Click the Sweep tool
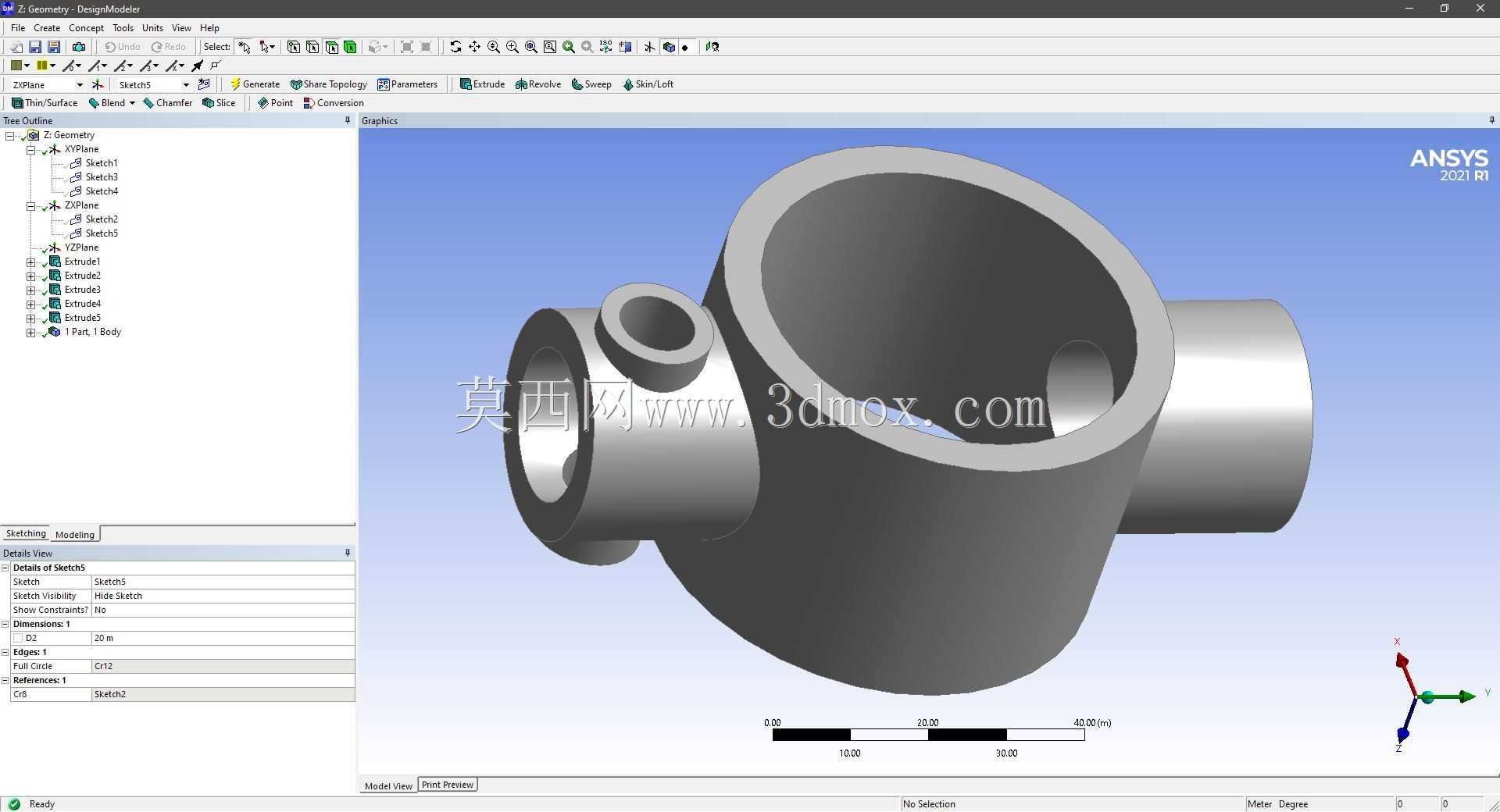This screenshot has height=812, width=1500. (591, 84)
